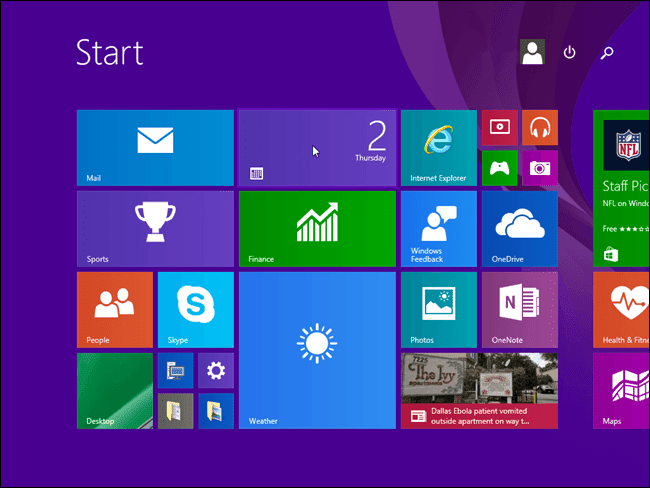Open the OneDrive cloud tile
This screenshot has width=650, height=488.
(520, 228)
